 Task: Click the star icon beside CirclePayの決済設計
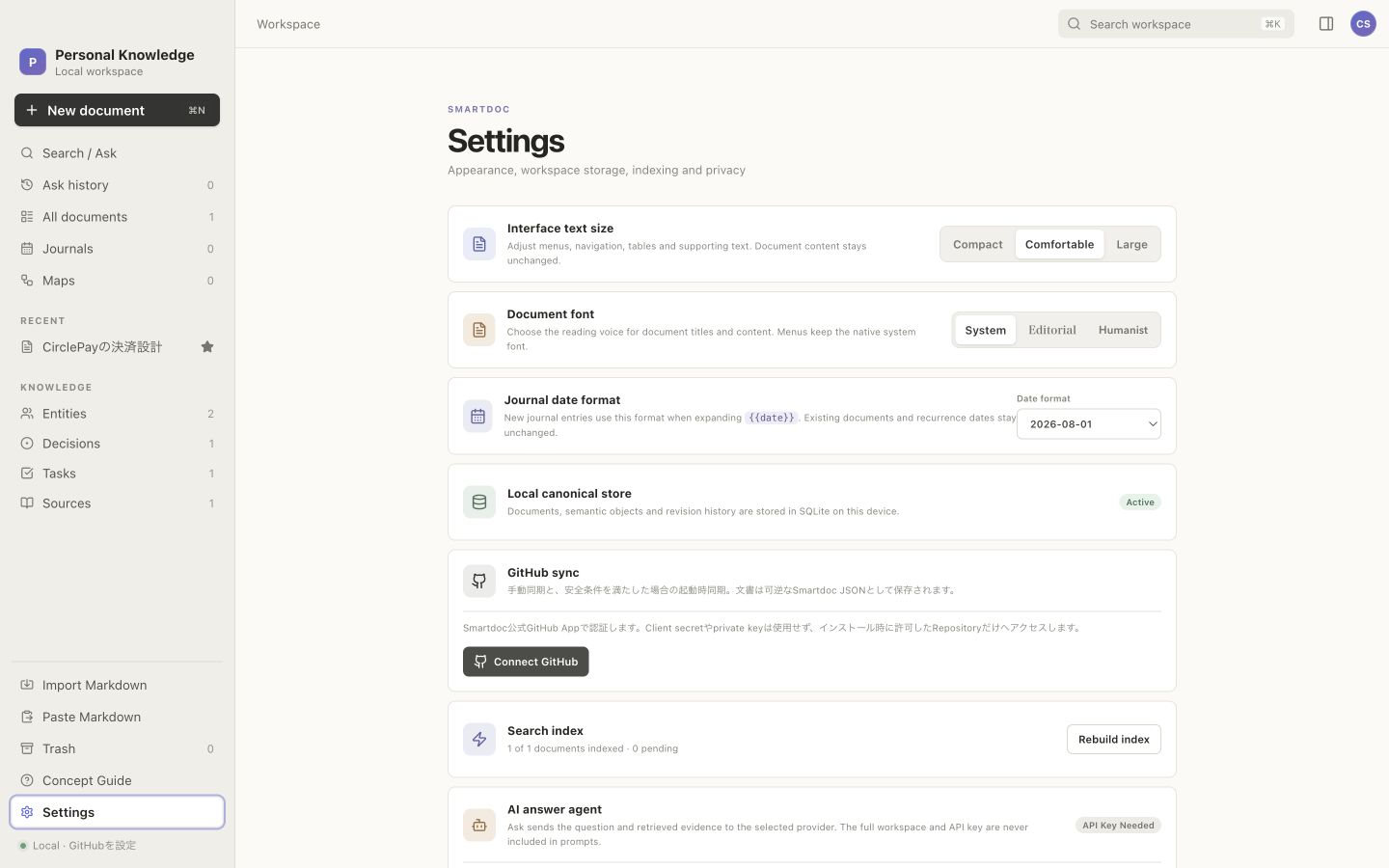207,346
